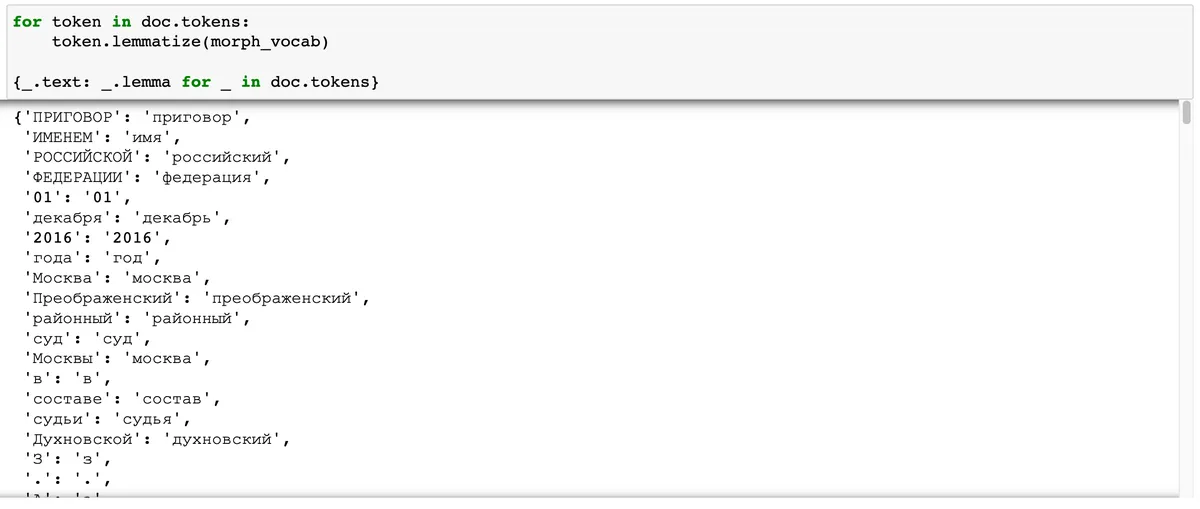Click the 'районный': 'районный' output row
This screenshot has width=1200, height=509.
coord(136,318)
